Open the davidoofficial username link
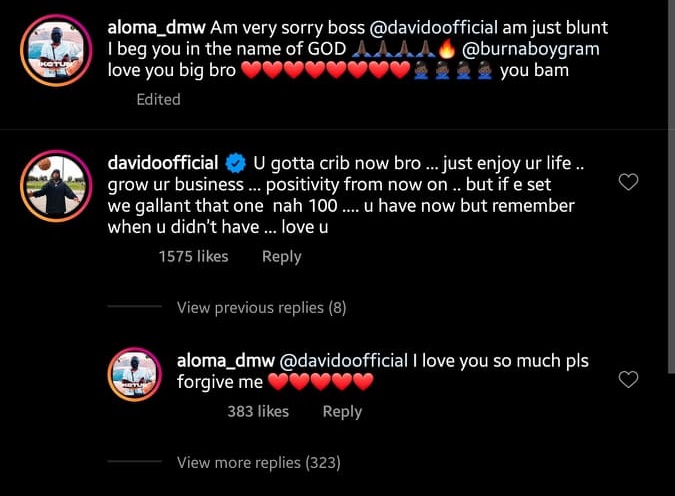The image size is (675, 496). point(163,163)
